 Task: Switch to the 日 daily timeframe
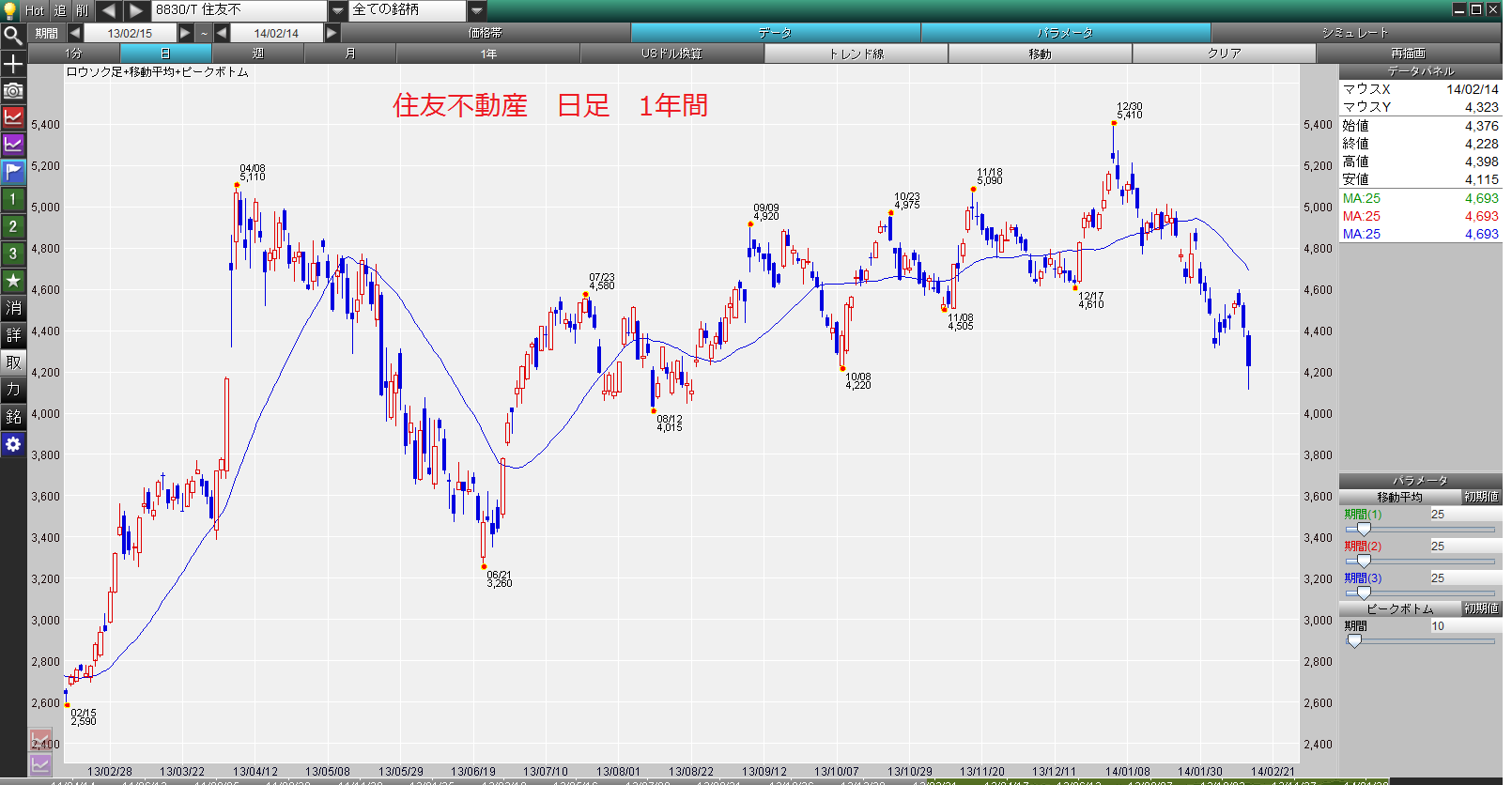[x=166, y=54]
